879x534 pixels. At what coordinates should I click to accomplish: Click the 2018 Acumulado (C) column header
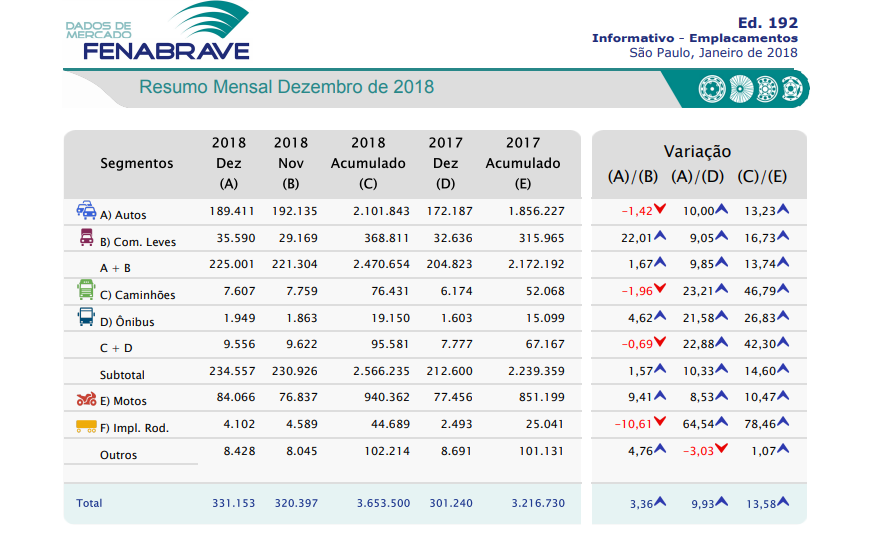368,163
